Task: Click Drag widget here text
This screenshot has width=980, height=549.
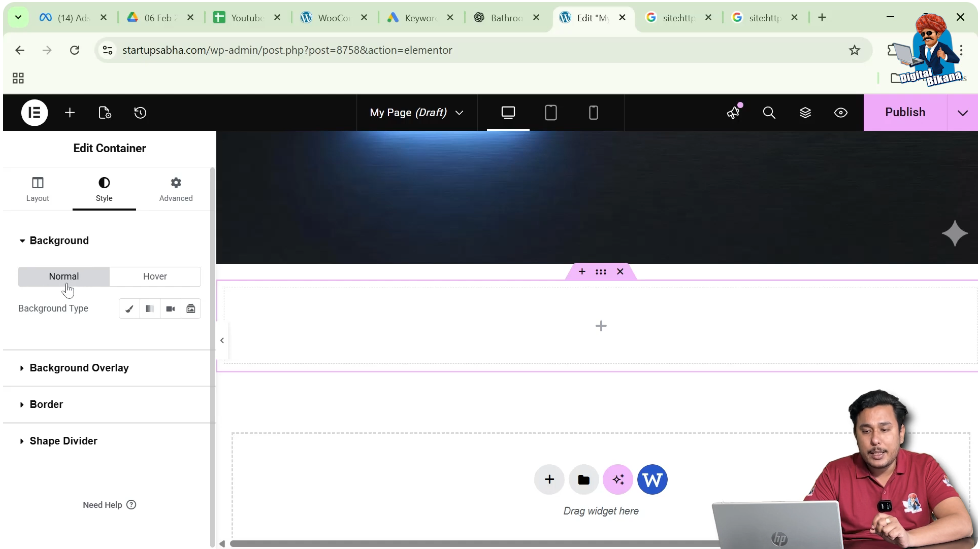Action: pos(601,511)
